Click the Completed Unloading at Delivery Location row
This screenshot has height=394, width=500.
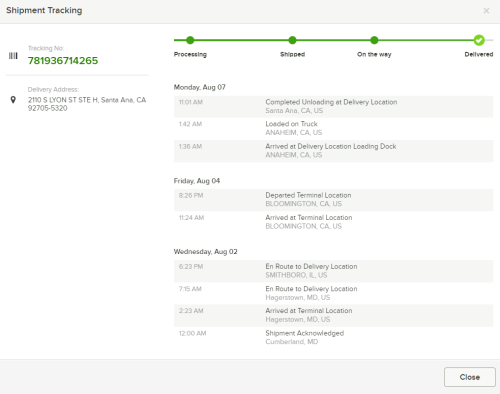(333, 106)
